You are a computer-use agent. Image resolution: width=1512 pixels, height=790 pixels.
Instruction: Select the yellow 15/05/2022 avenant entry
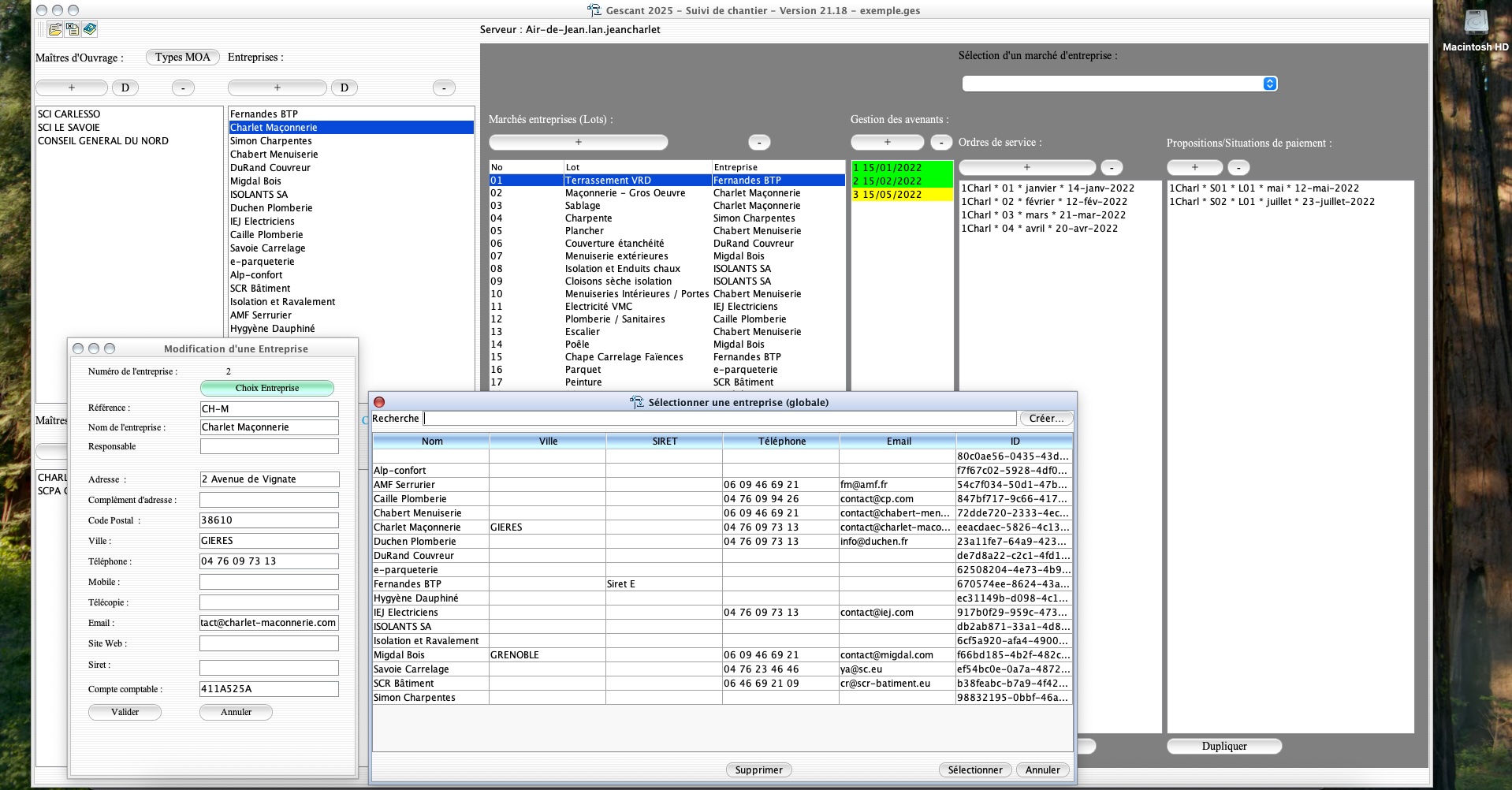(x=901, y=195)
